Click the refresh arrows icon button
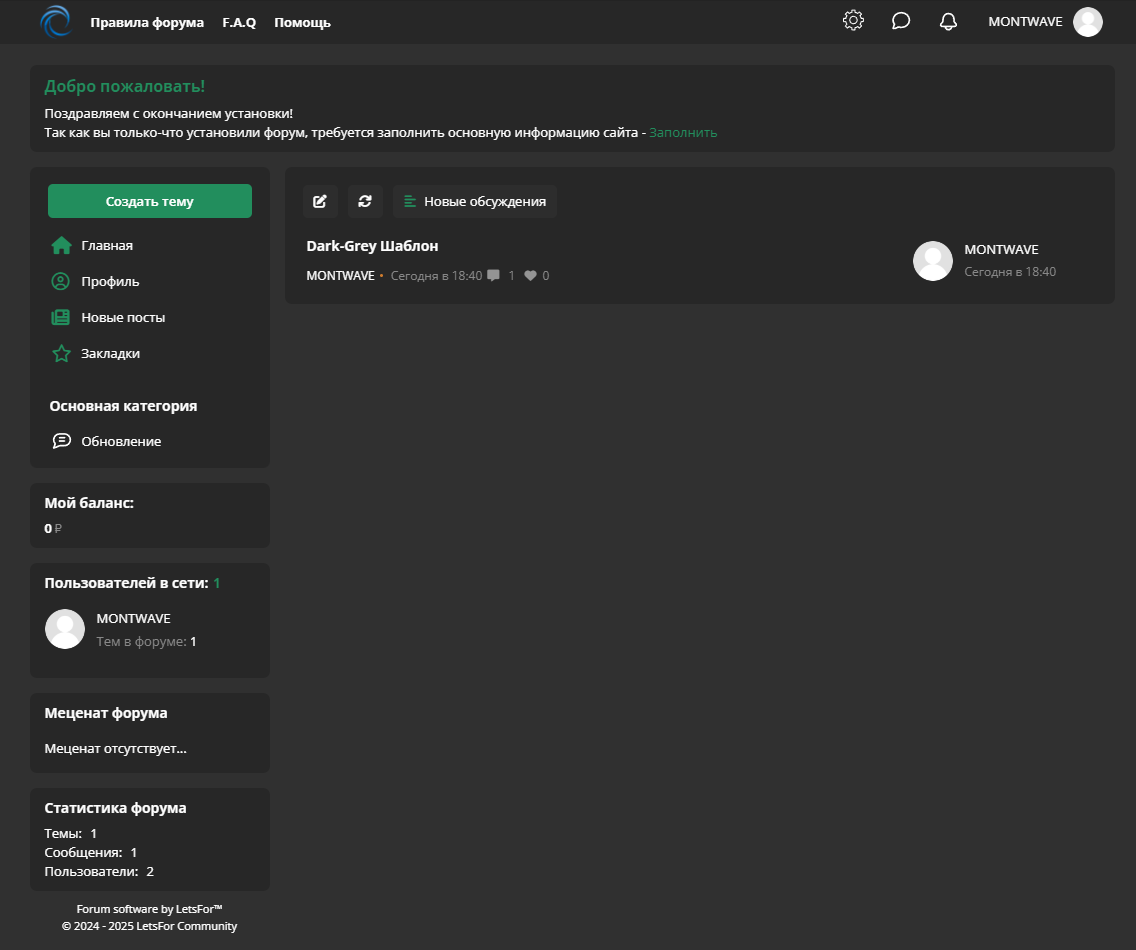This screenshot has height=950, width=1136. tap(365, 201)
